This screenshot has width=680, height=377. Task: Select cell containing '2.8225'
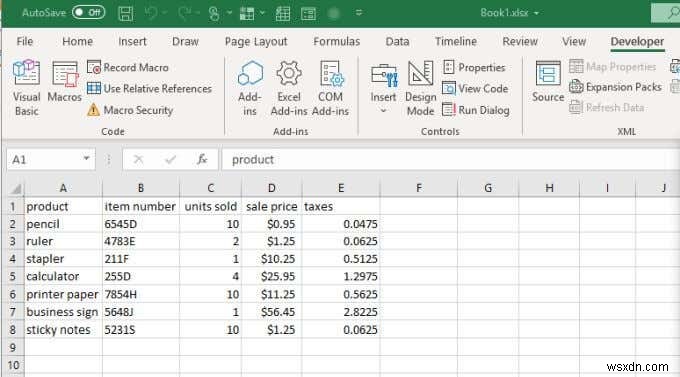(341, 312)
